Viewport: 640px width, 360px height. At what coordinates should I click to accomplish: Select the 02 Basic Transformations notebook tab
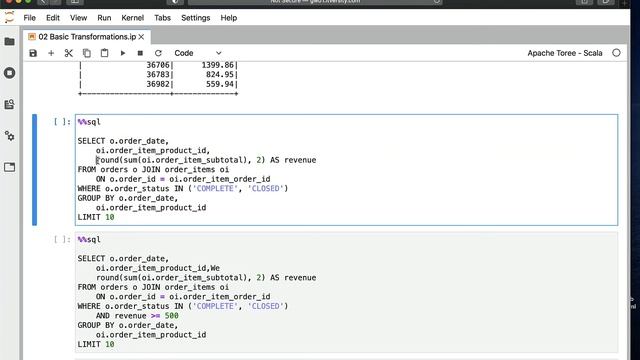click(87, 37)
